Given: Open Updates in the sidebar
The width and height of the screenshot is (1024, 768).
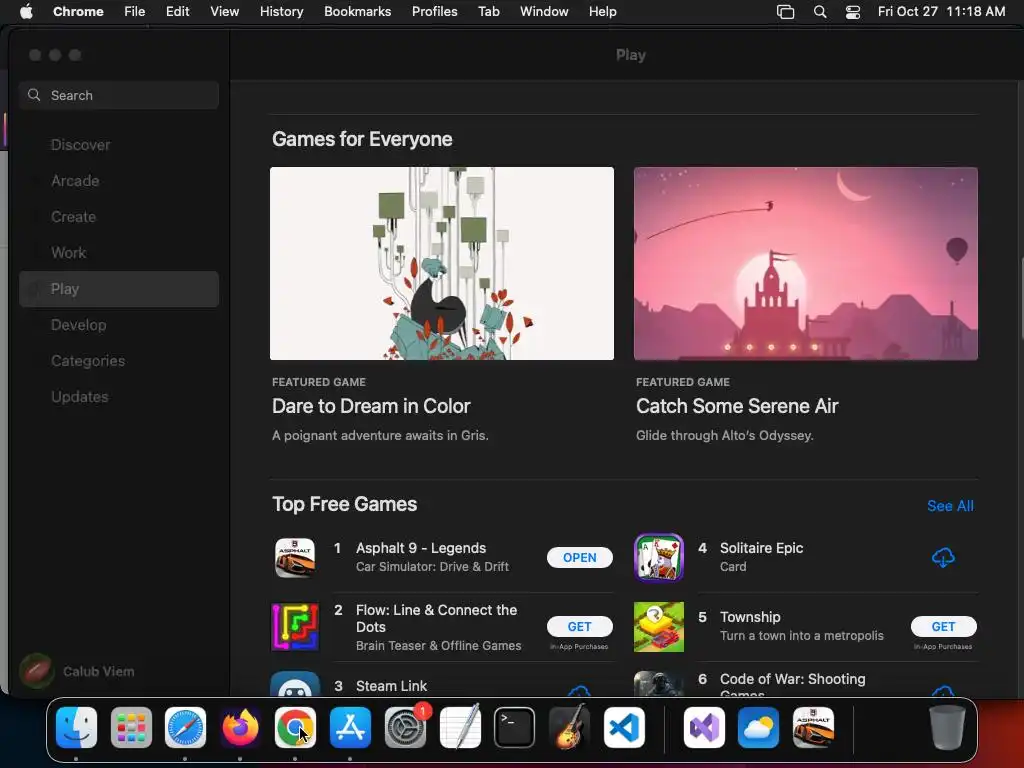Looking at the screenshot, I should click(x=119, y=396).
